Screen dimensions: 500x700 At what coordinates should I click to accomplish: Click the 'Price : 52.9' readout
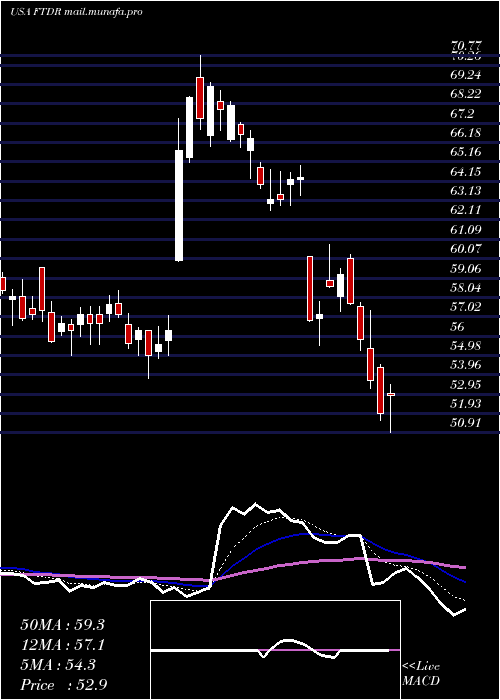pos(63,685)
